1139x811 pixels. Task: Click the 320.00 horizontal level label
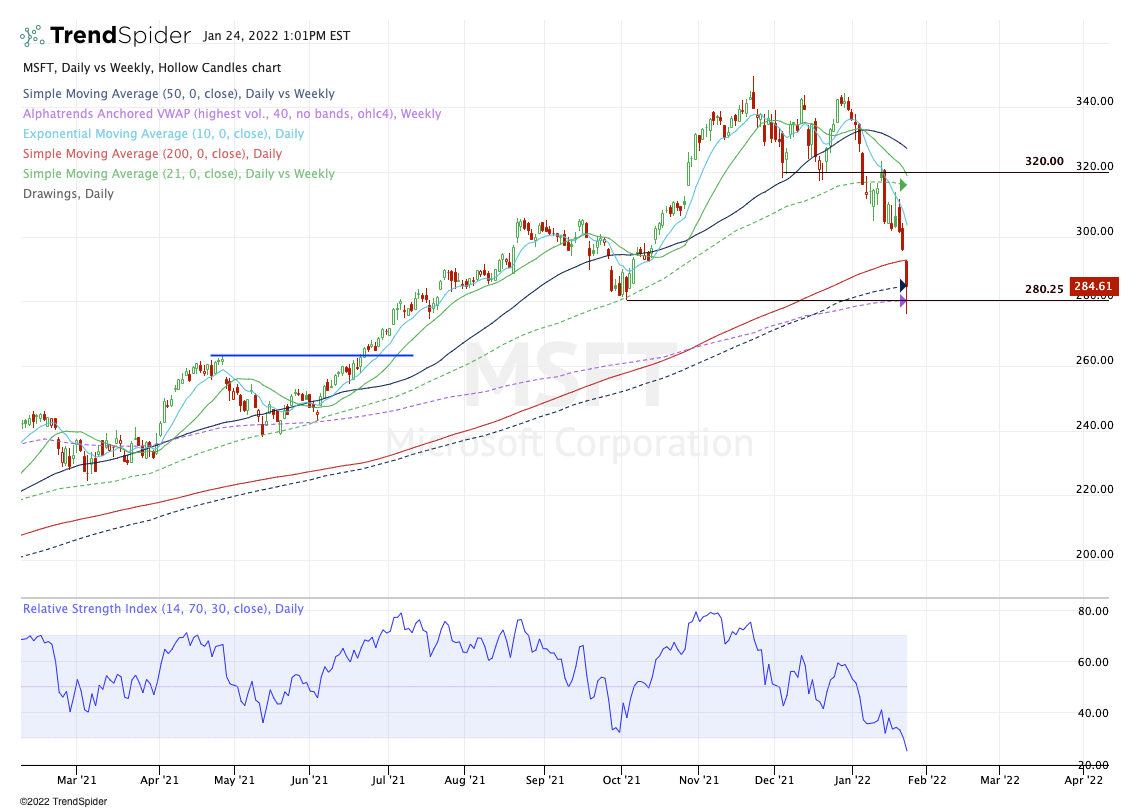click(1044, 161)
